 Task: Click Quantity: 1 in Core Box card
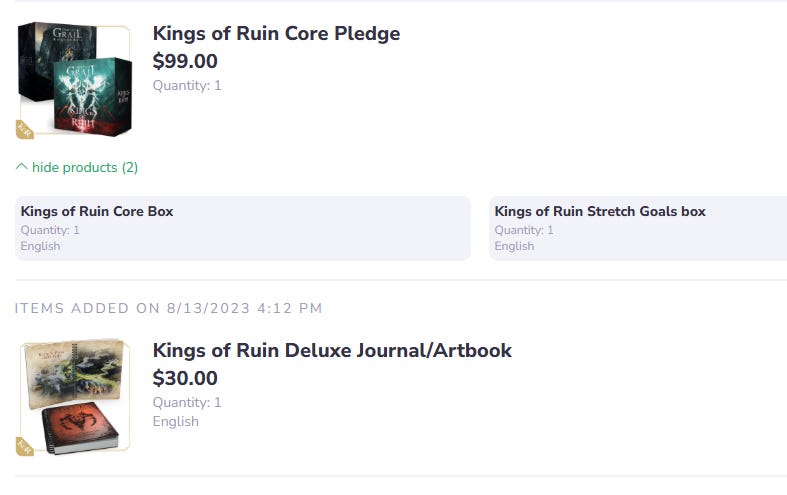50,230
